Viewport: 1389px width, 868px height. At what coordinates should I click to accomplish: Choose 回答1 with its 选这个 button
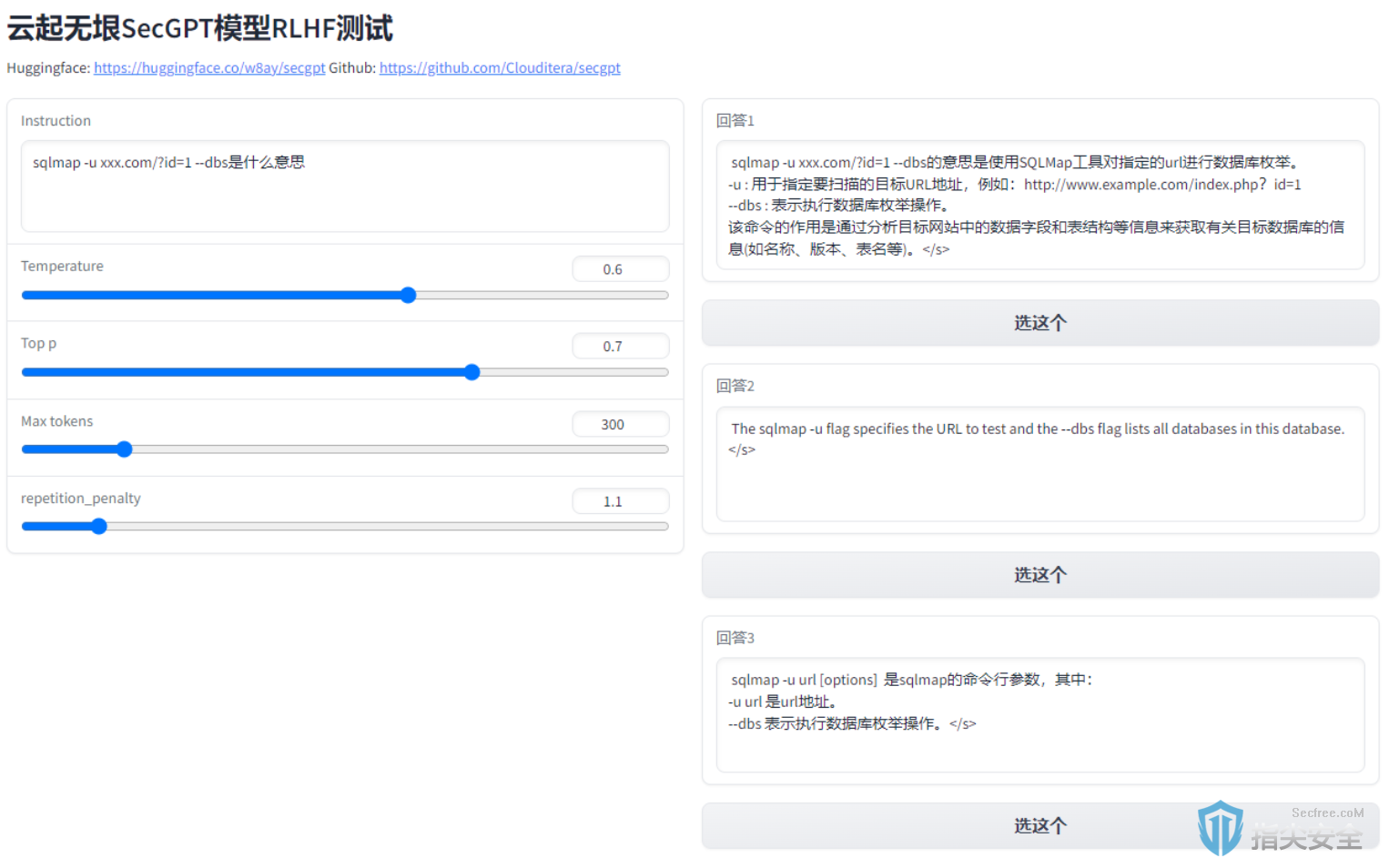tap(1040, 323)
